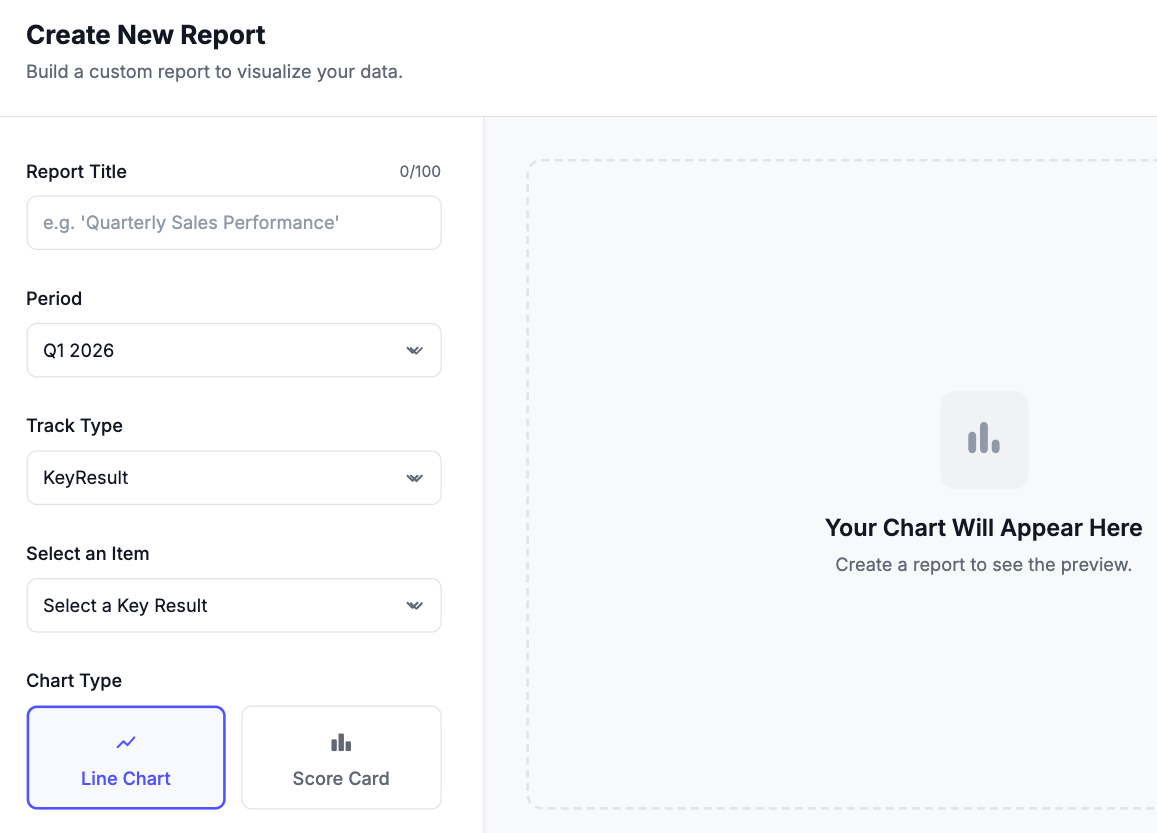Viewport: 1157px width, 833px height.
Task: Focus the Report Title input field
Action: (234, 223)
